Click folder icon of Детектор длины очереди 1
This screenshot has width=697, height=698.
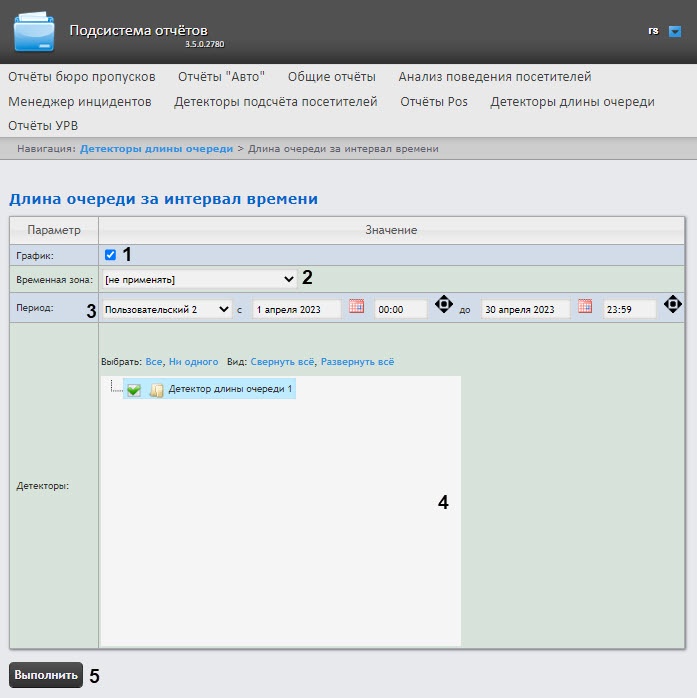point(156,390)
